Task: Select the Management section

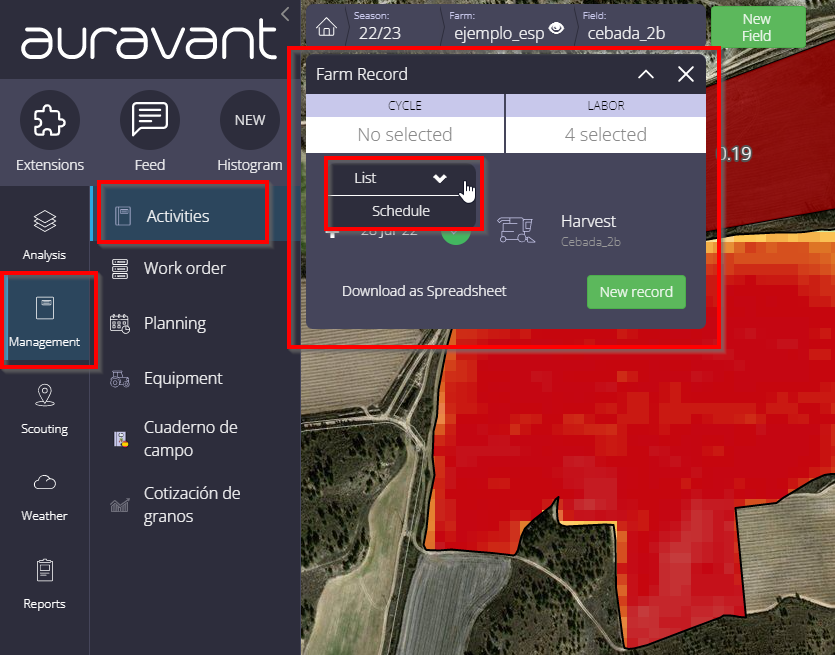Action: pos(45,320)
